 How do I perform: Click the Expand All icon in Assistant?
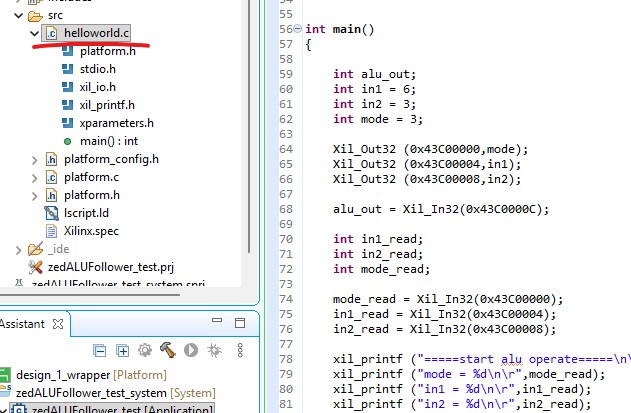point(121,350)
